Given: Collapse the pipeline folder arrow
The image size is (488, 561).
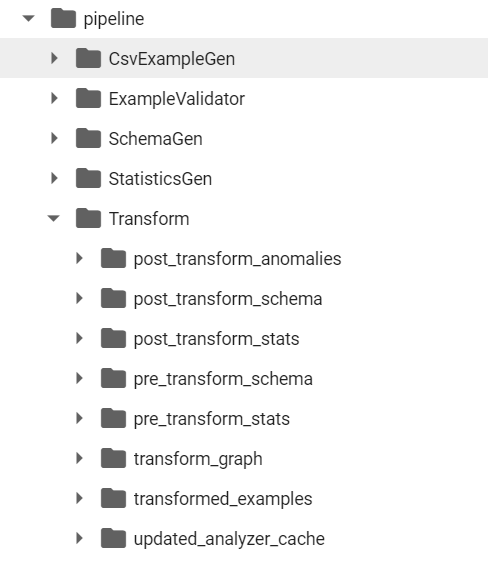Looking at the screenshot, I should click(28, 18).
